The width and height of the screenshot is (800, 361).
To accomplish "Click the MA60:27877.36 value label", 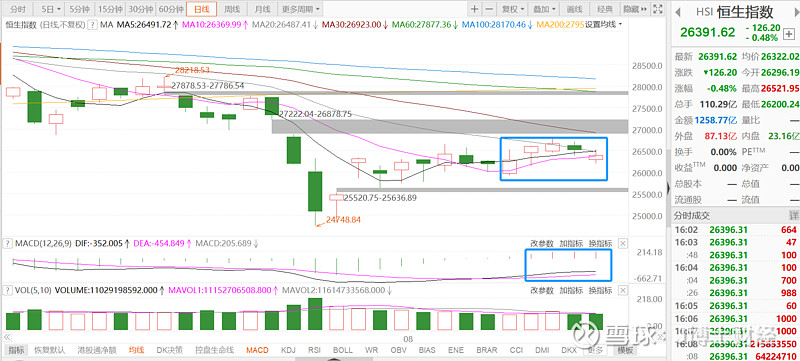I will 424,24.
